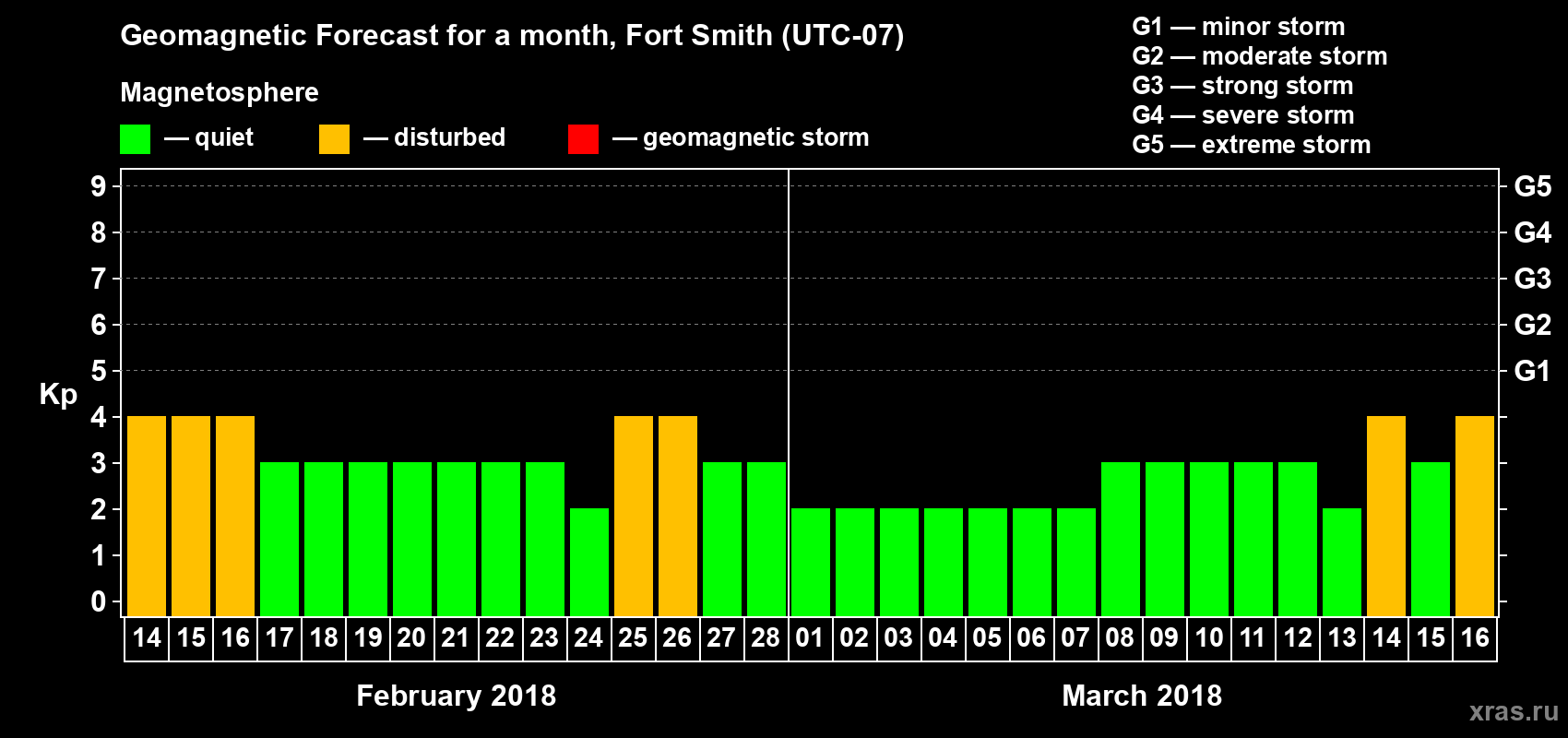1568x738 pixels.
Task: Click the G5 right axis label
Action: [x=1533, y=186]
